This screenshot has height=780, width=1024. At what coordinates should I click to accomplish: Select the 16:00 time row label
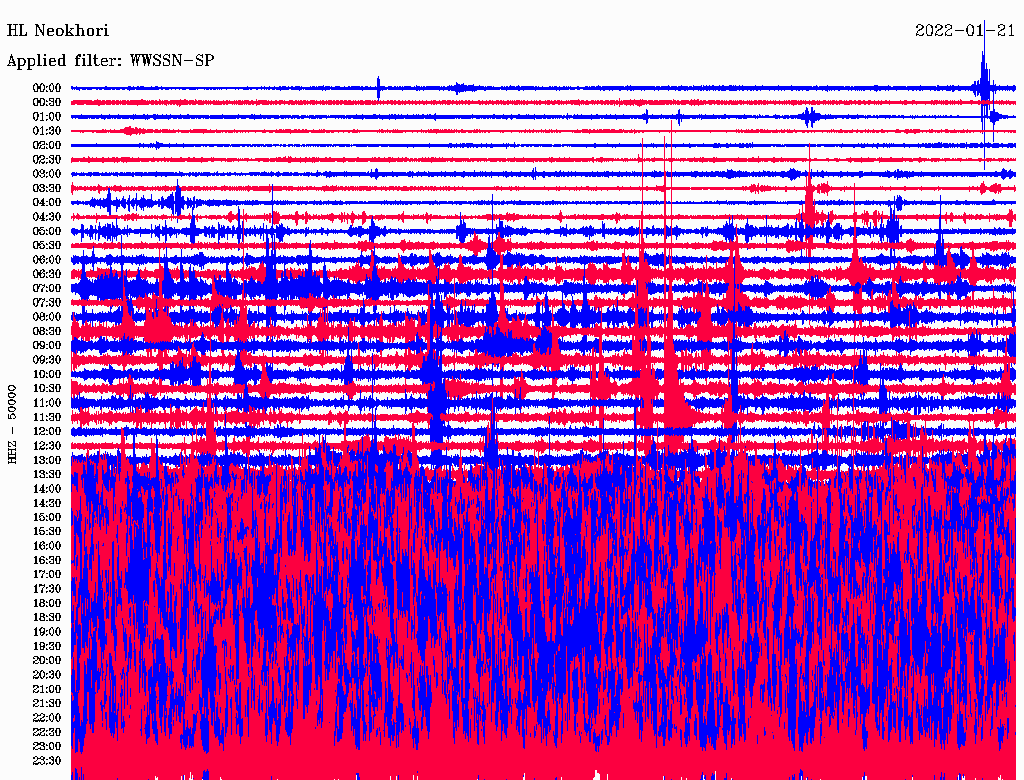coord(46,545)
